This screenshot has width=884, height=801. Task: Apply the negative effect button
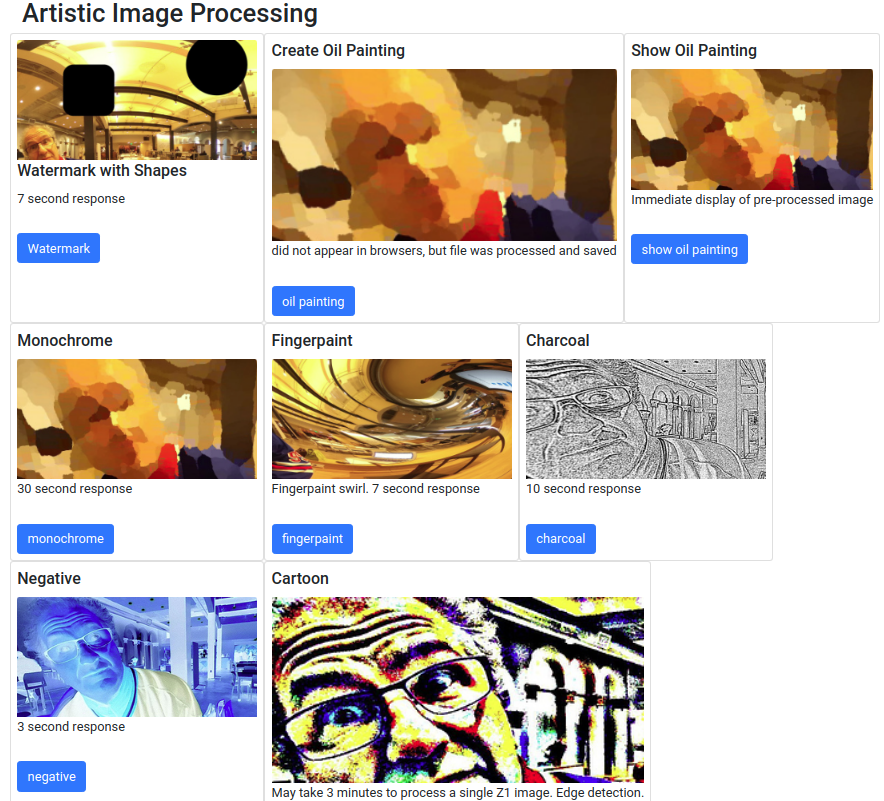tap(51, 776)
